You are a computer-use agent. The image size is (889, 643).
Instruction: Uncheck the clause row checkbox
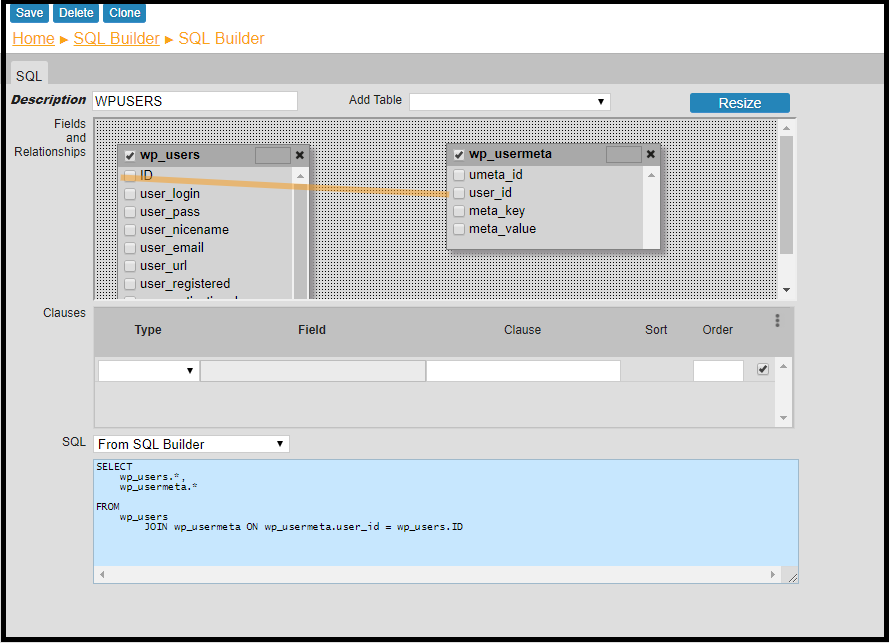(763, 369)
